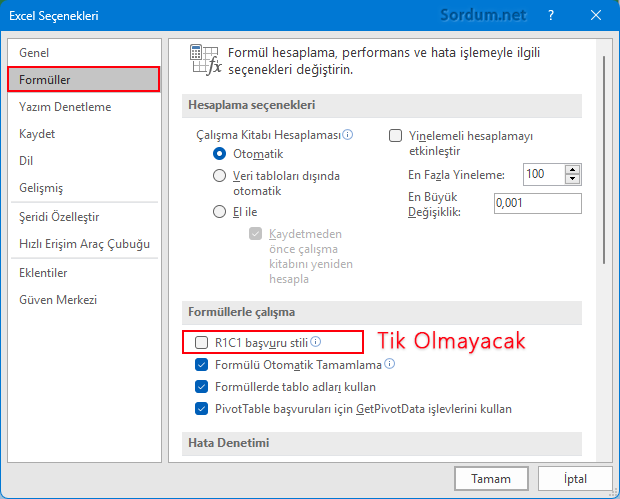This screenshot has width=620, height=499.
Task: Select the Otomatik calculation radio button
Action: click(x=219, y=153)
